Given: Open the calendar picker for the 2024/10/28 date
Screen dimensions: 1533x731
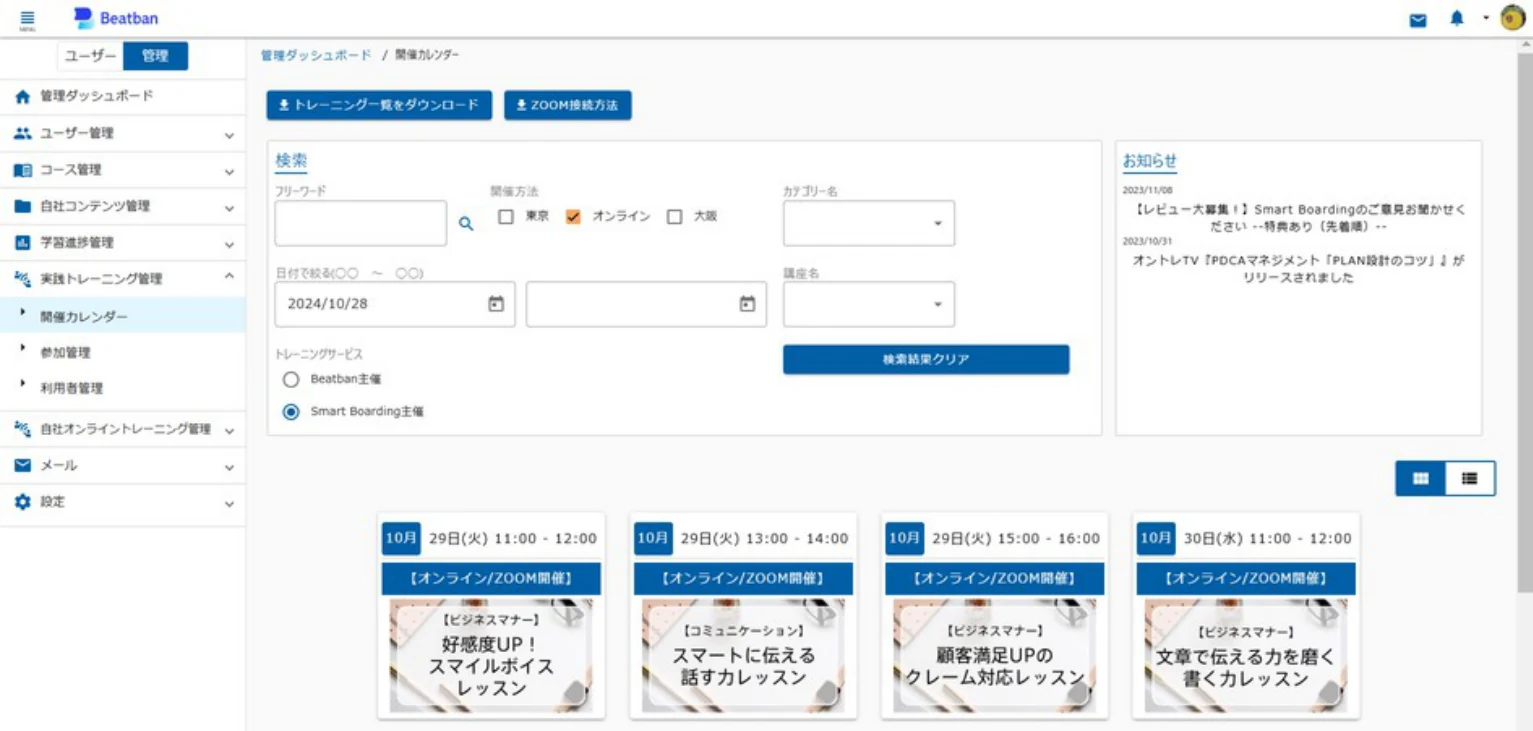Looking at the screenshot, I should (x=496, y=304).
